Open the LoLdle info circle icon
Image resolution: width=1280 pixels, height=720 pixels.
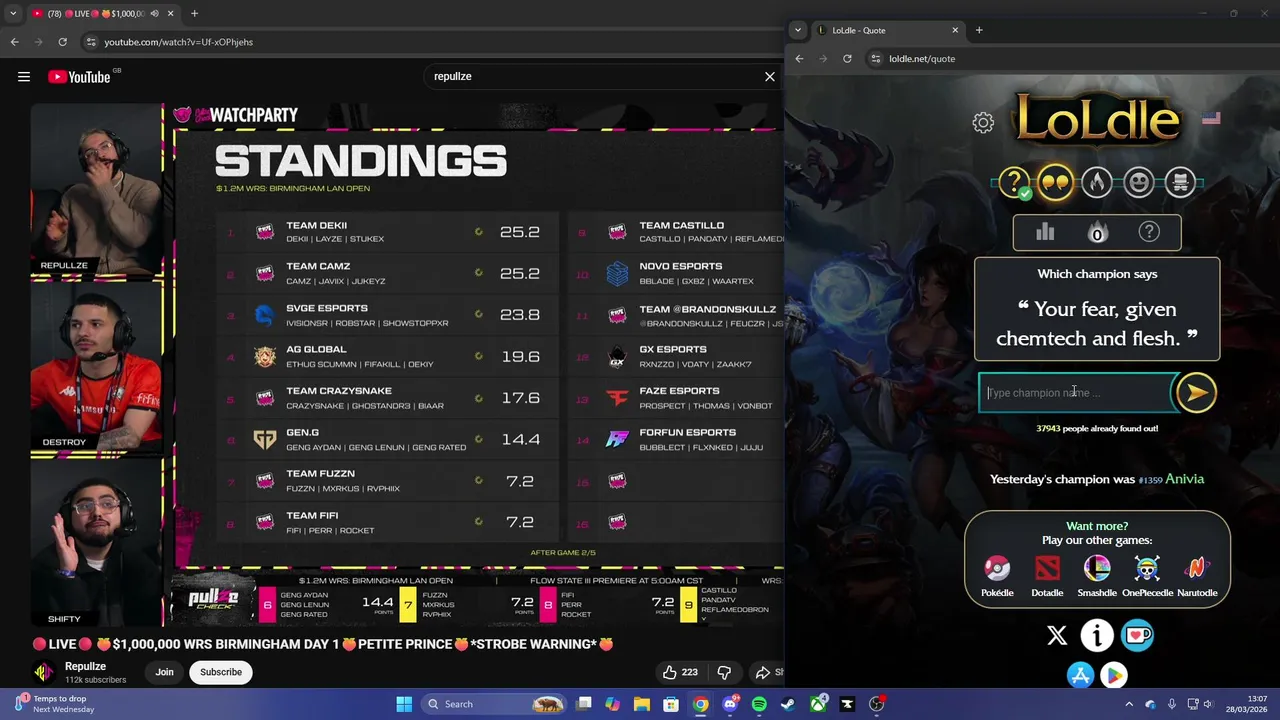(1097, 635)
